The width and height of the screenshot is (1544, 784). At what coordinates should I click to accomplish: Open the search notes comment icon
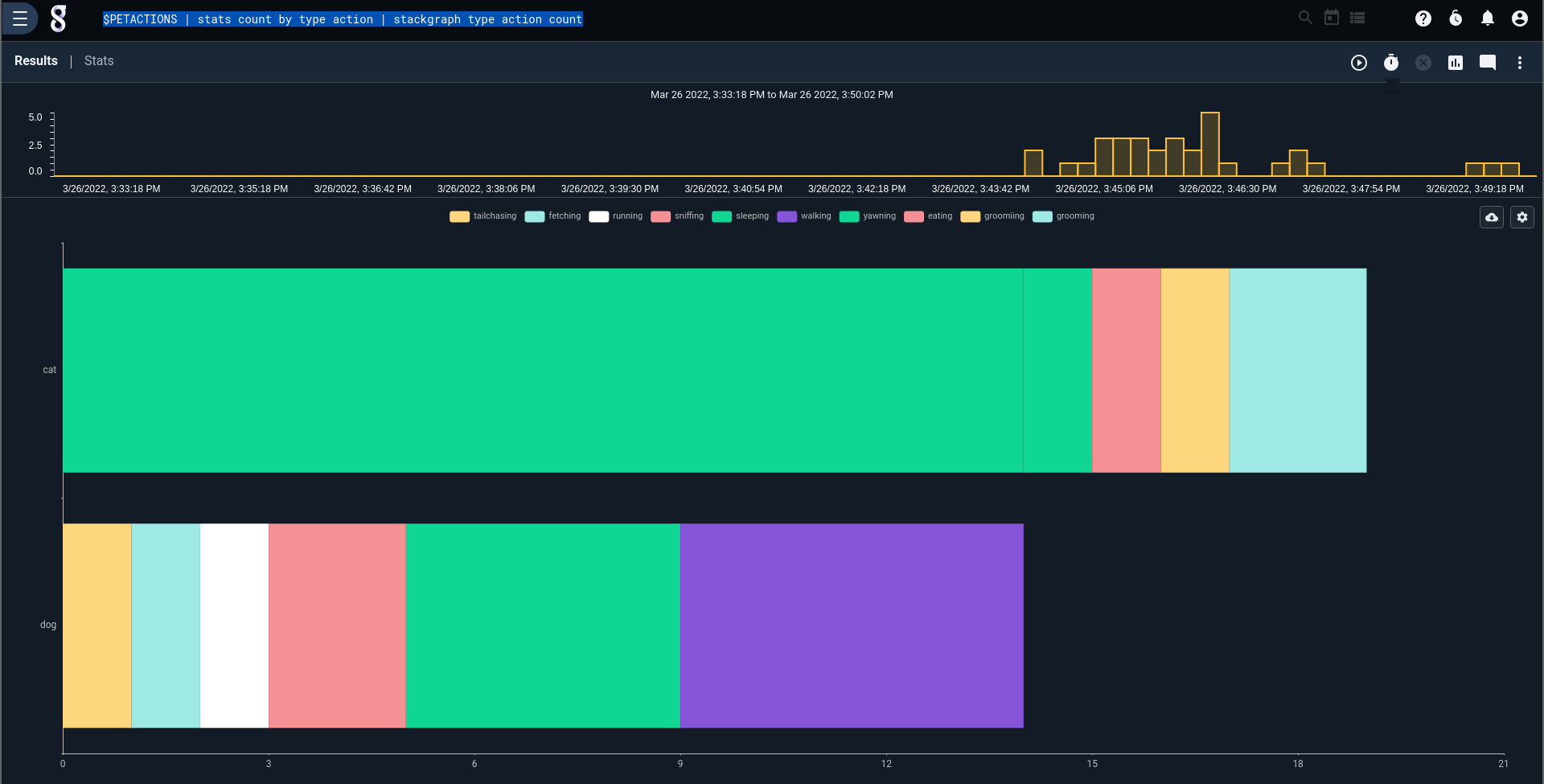1487,63
